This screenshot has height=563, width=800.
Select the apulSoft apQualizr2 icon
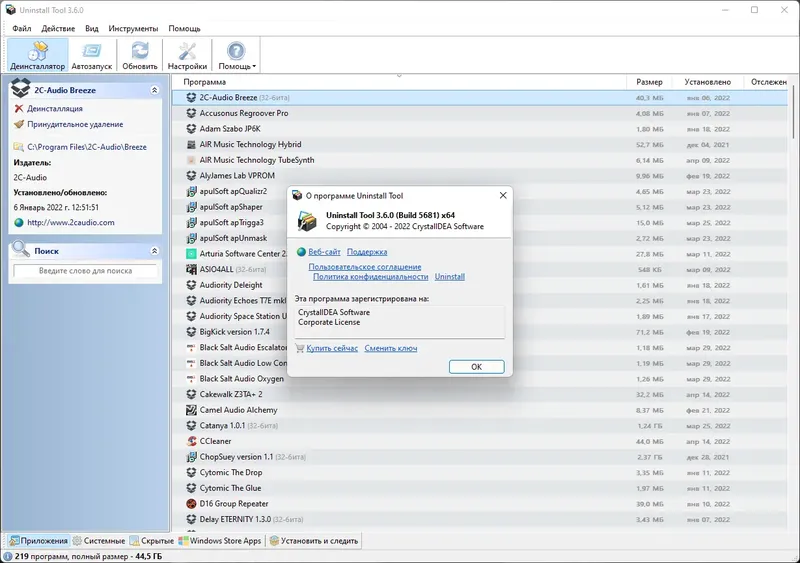pos(191,191)
